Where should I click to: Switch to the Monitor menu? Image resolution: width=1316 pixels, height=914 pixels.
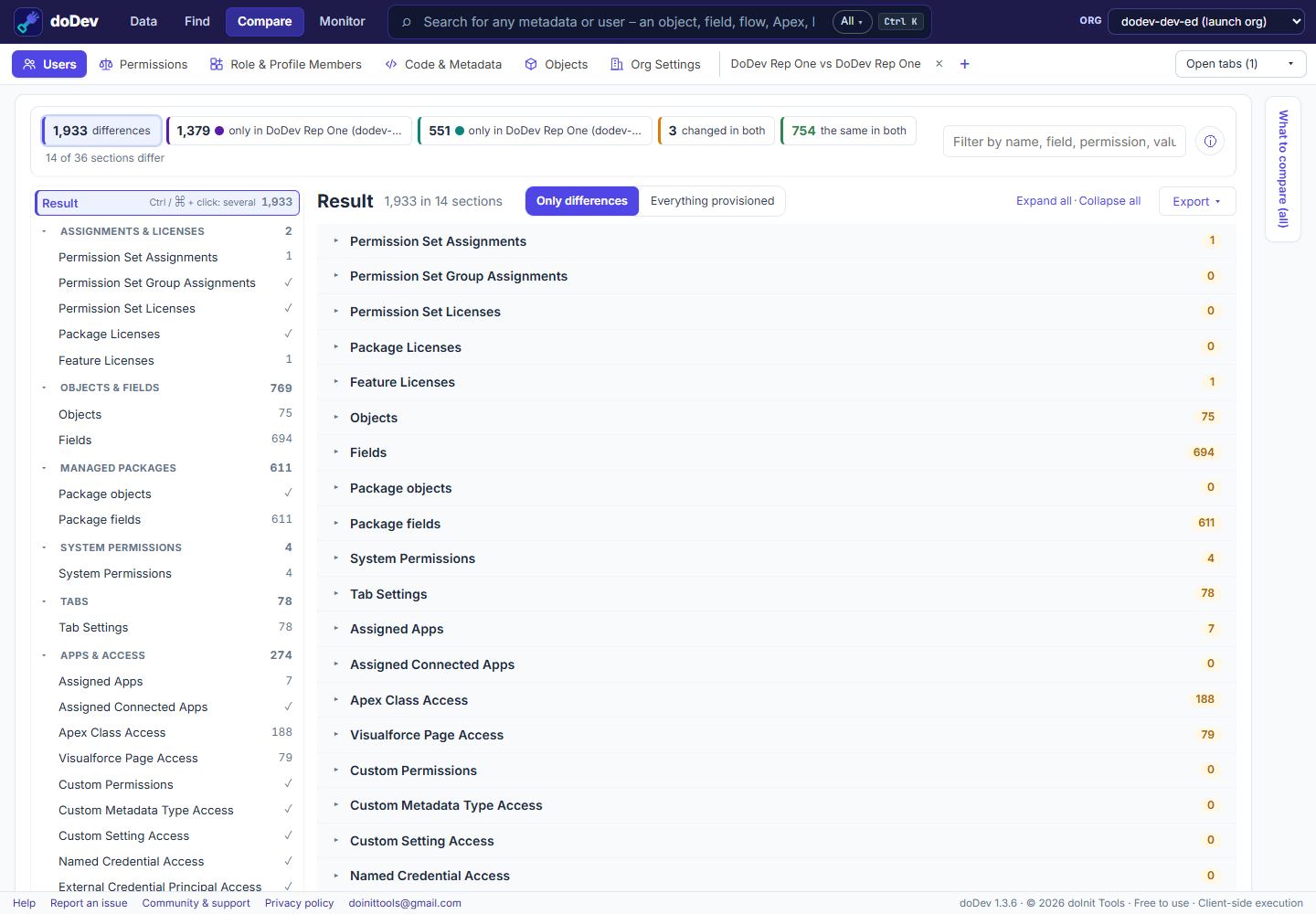342,21
